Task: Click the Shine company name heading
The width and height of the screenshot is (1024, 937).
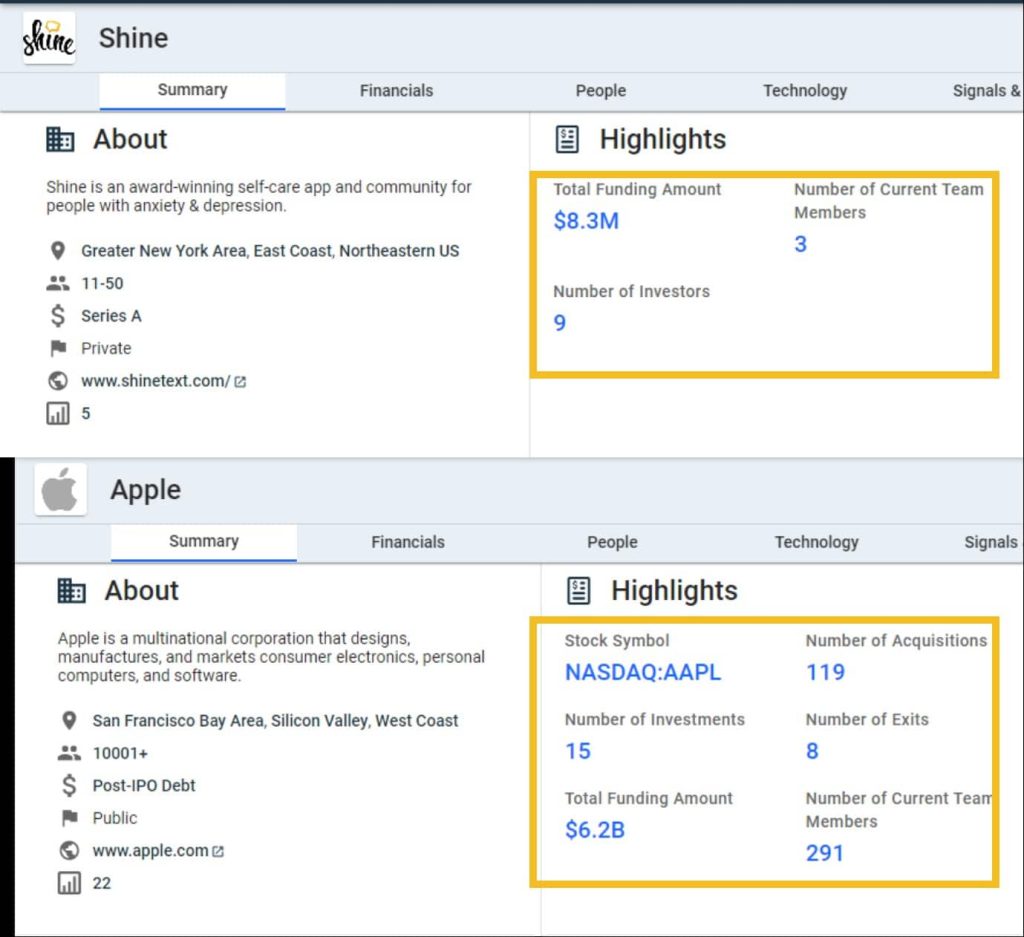Action: click(133, 38)
